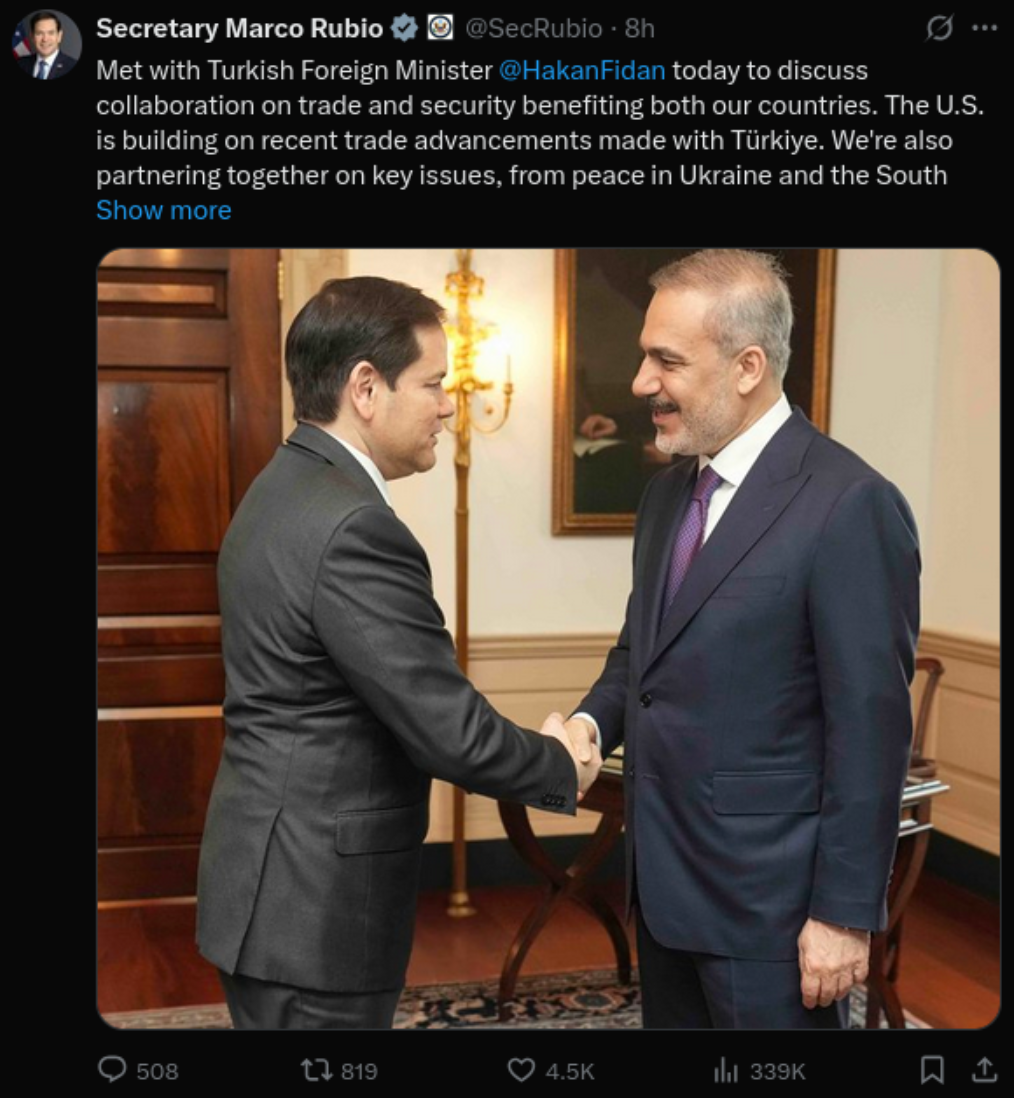Open the 8h timestamp permalink

pos(639,29)
